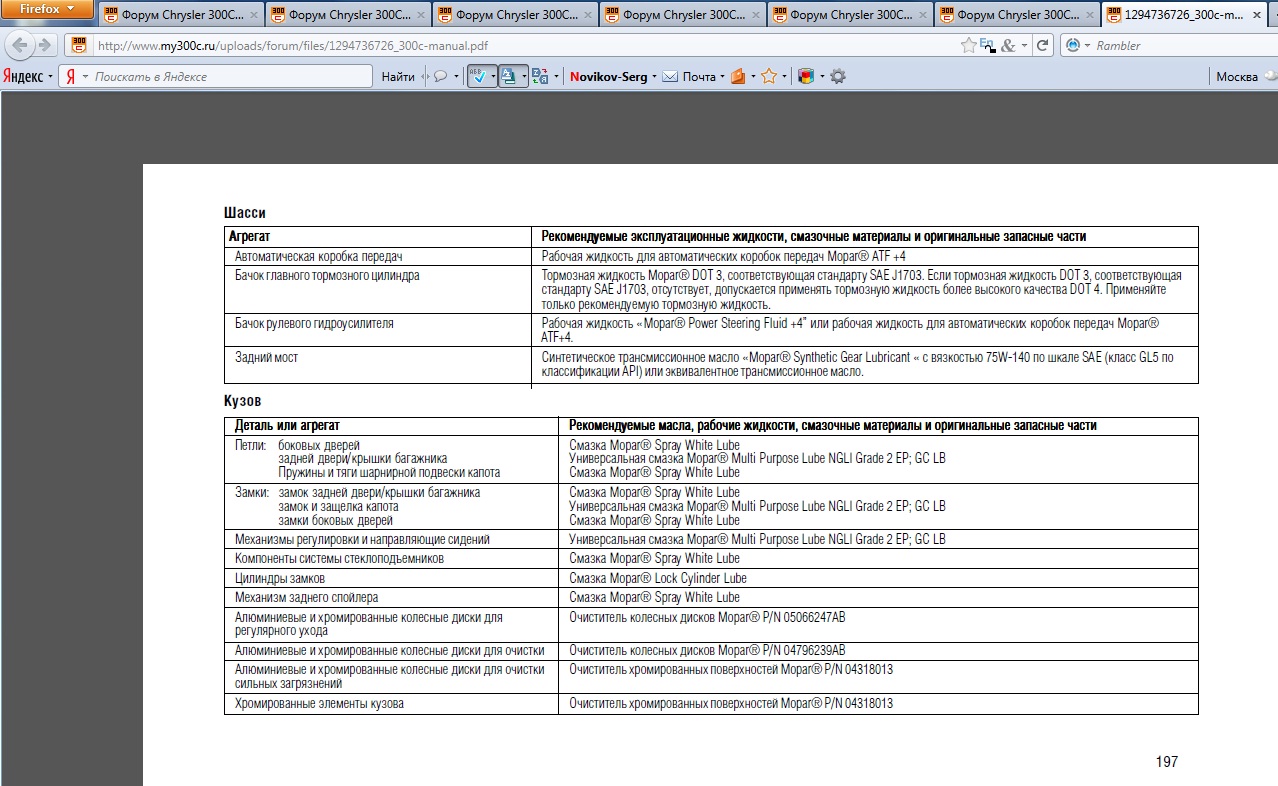Click the orange folder icon in Yandex bar
The image size is (1278, 786).
click(738, 76)
